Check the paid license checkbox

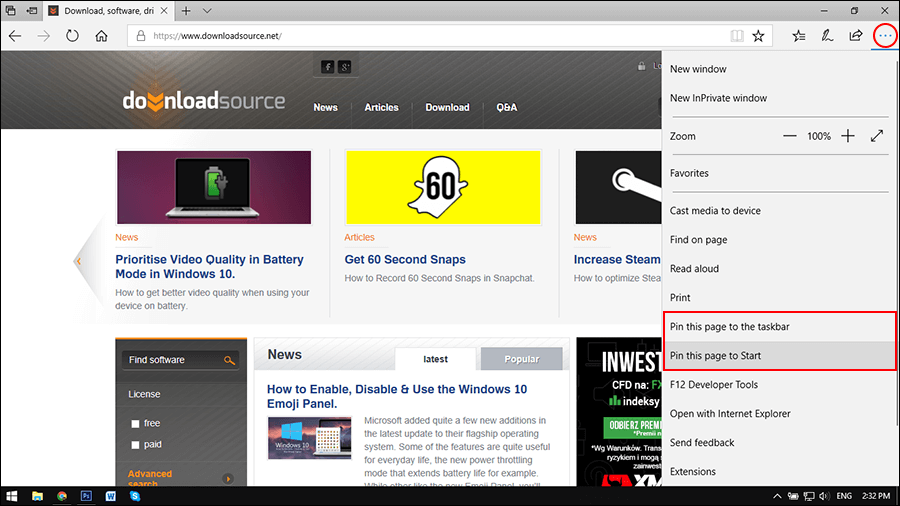click(x=135, y=445)
